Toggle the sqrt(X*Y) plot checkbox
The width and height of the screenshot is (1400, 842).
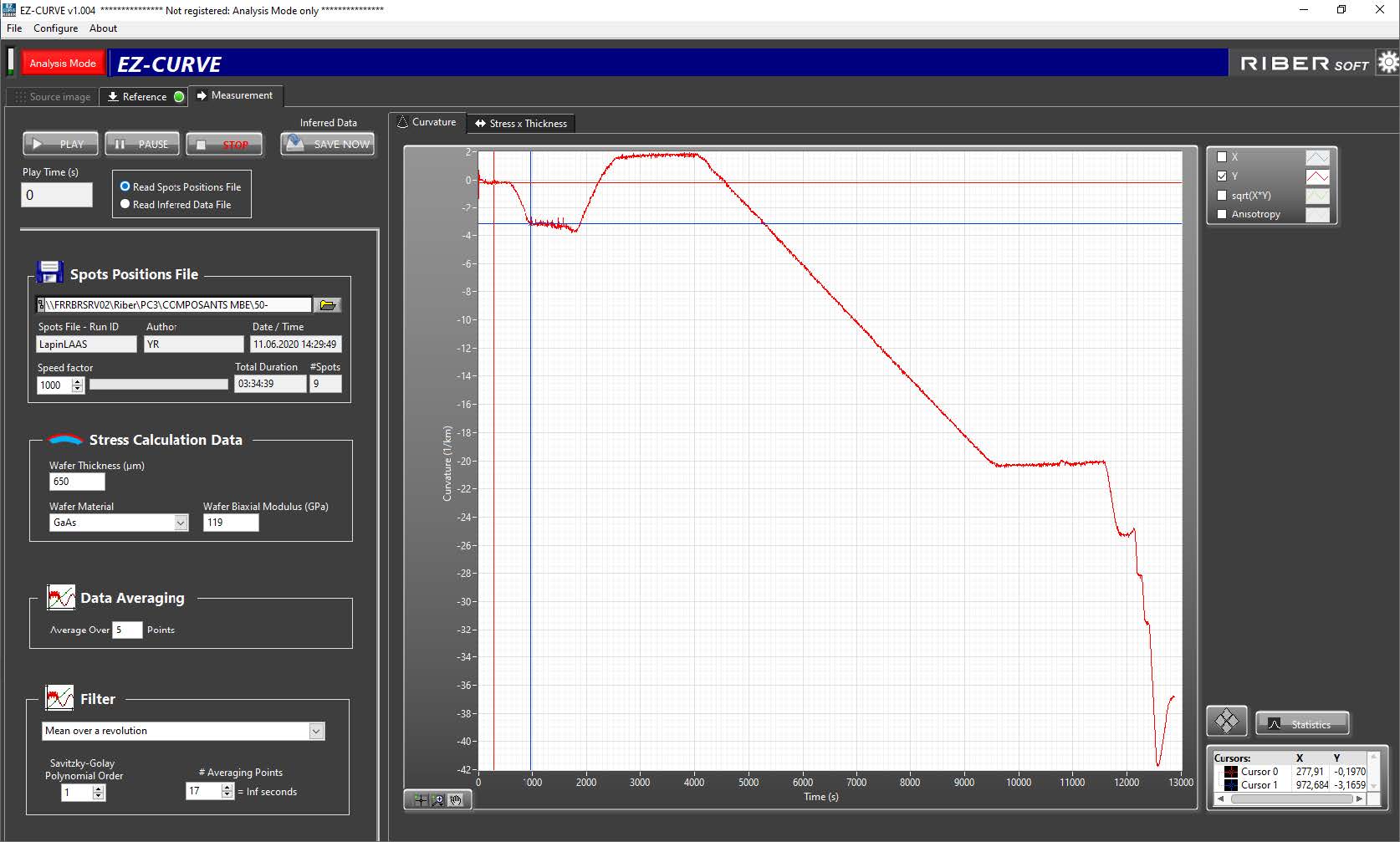(1222, 196)
